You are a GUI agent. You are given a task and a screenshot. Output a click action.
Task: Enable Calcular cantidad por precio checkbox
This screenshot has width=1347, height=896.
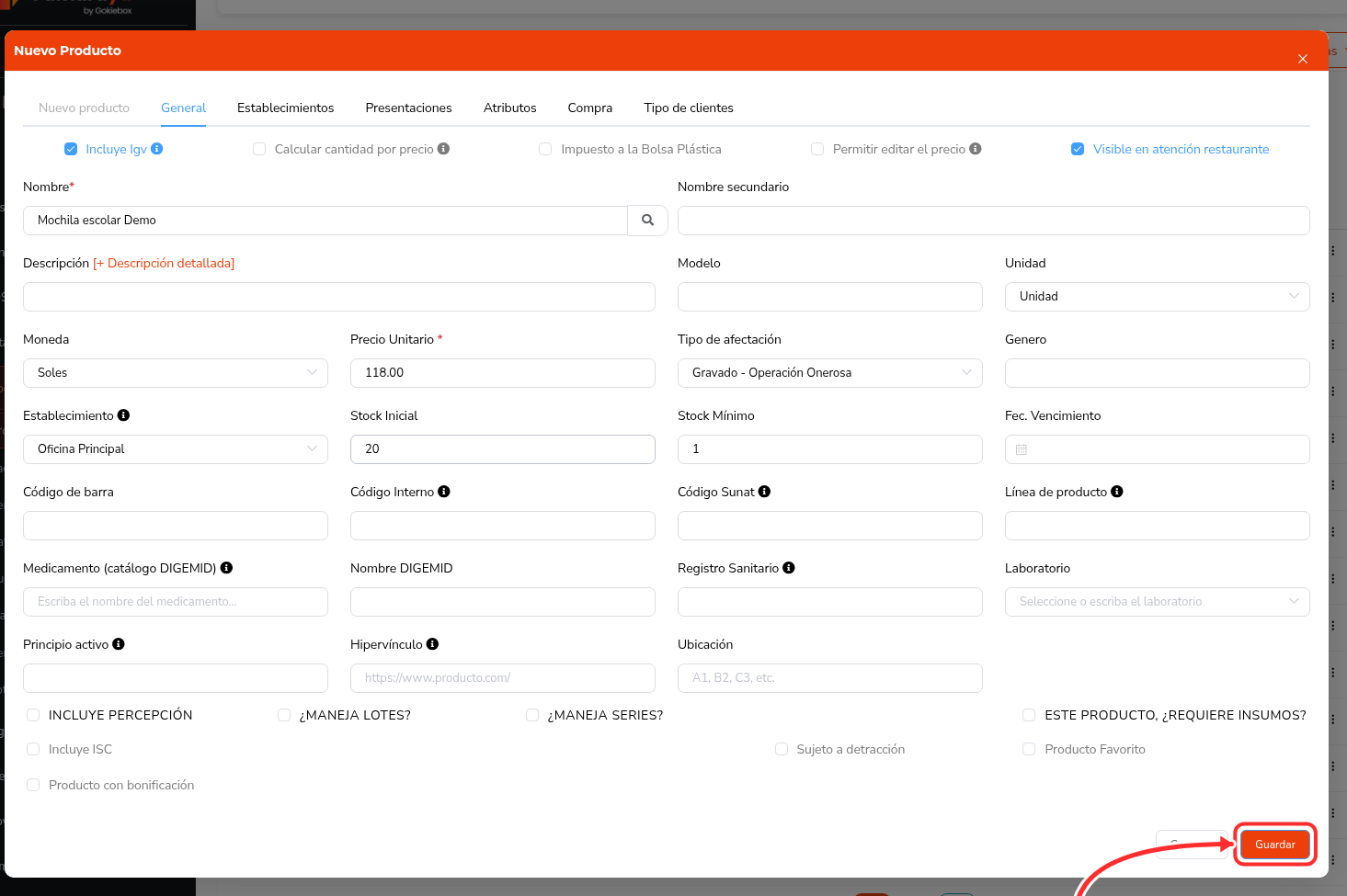click(x=259, y=149)
